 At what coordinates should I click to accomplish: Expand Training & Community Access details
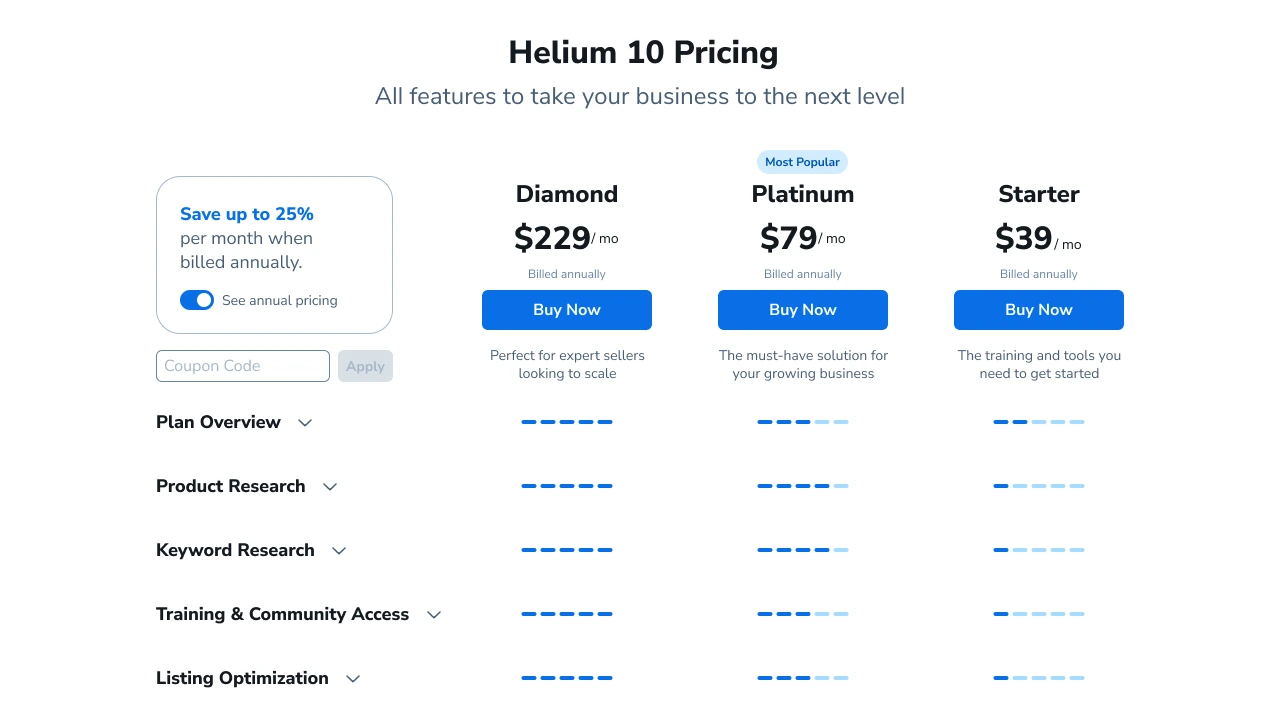[434, 615]
